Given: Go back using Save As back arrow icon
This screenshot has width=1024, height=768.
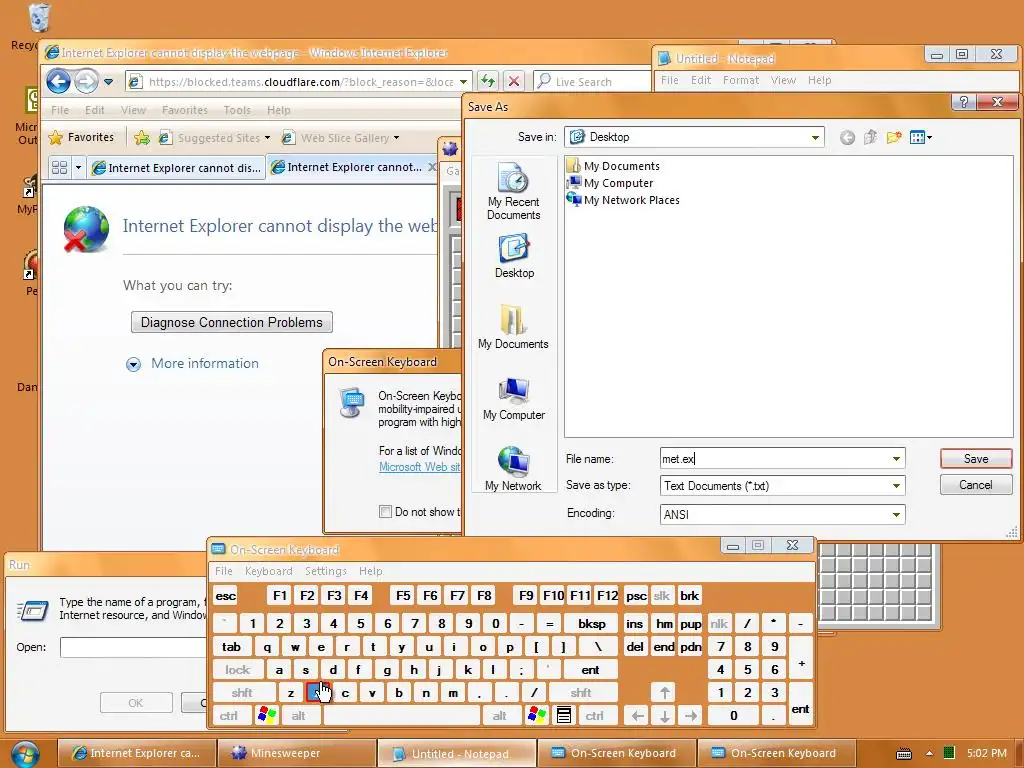Looking at the screenshot, I should point(847,137).
